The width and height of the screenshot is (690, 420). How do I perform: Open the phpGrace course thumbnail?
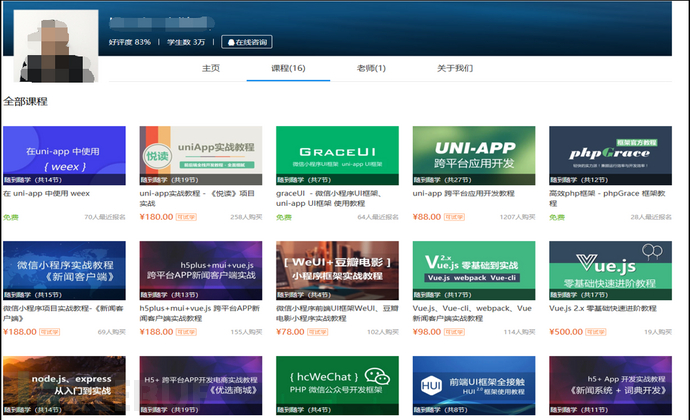click(610, 155)
